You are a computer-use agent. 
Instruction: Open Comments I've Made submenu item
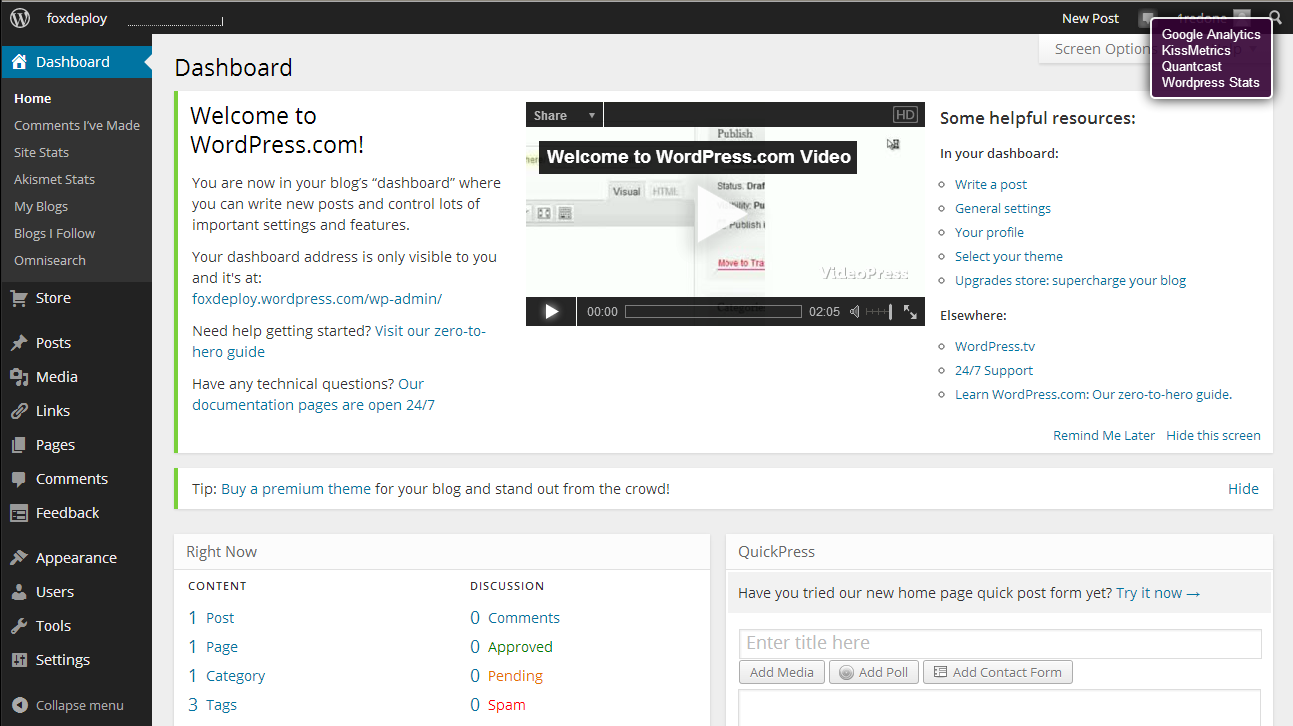pyautogui.click(x=77, y=125)
